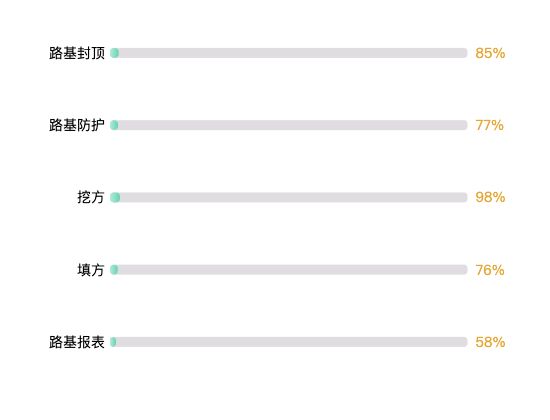This screenshot has width=550, height=420.
Task: Click the 路基报表 progress bar
Action: click(289, 342)
